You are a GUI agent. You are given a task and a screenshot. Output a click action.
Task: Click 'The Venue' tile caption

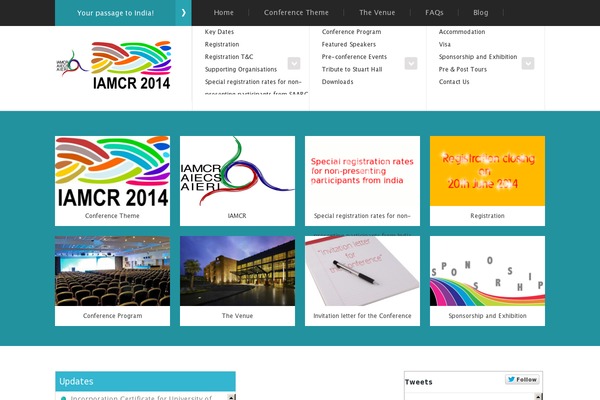237,316
